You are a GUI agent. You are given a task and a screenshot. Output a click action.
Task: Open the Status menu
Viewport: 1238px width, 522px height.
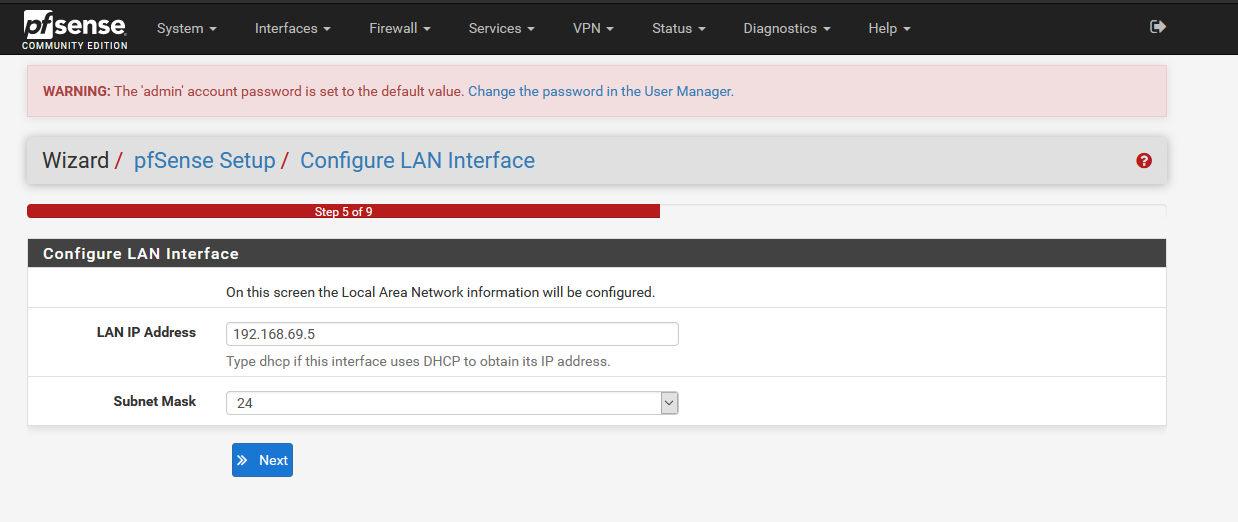[679, 28]
